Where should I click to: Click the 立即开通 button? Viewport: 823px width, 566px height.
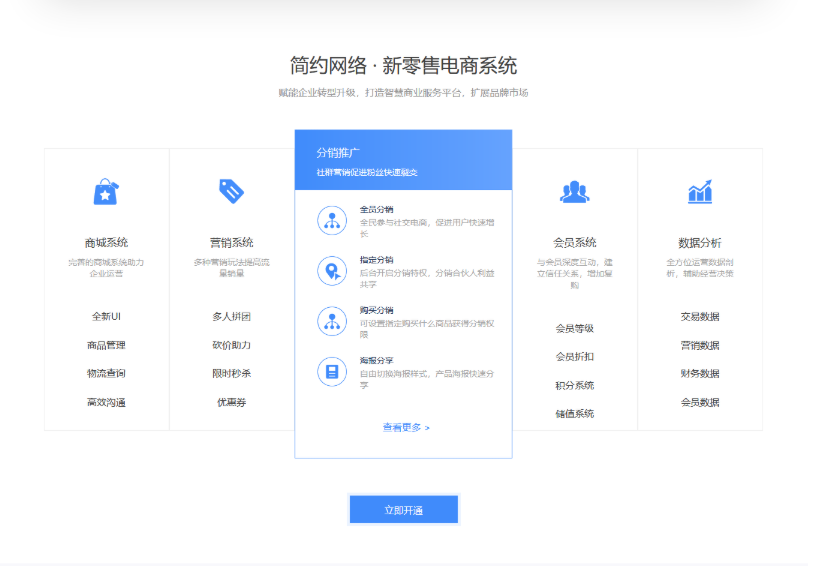(404, 510)
